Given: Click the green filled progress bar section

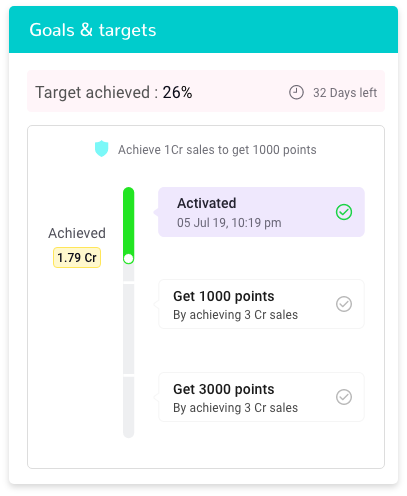Looking at the screenshot, I should pyautogui.click(x=128, y=223).
